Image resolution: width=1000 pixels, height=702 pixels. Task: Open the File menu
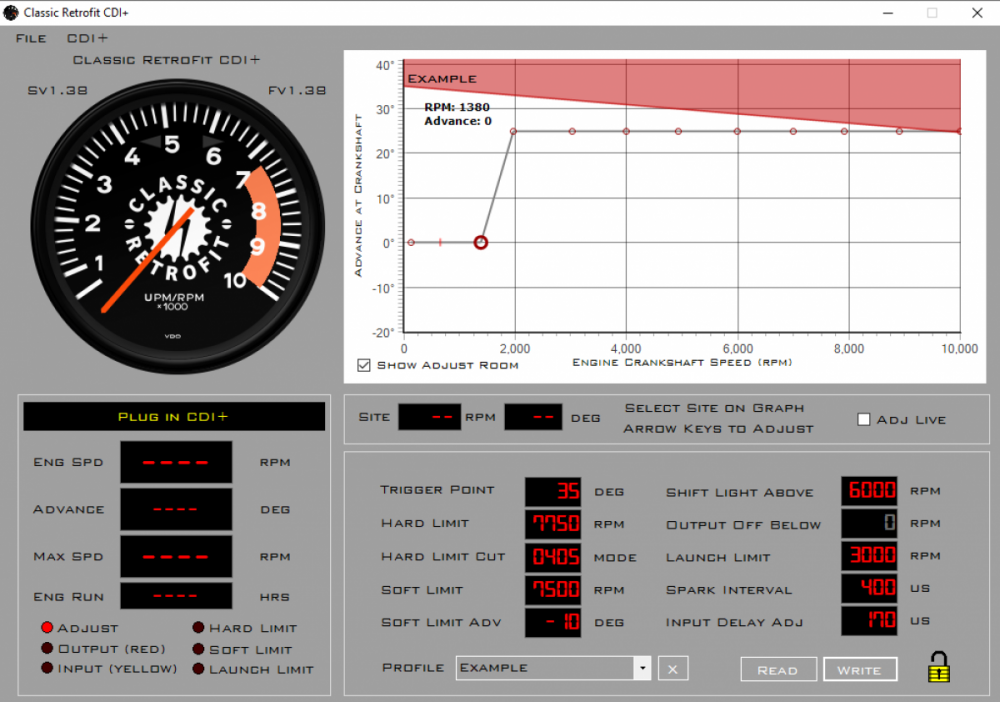pos(31,38)
